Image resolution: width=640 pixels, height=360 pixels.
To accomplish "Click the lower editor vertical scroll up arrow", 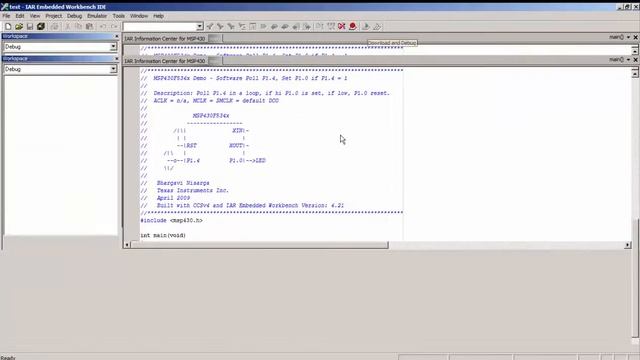I will pyautogui.click(x=635, y=73).
